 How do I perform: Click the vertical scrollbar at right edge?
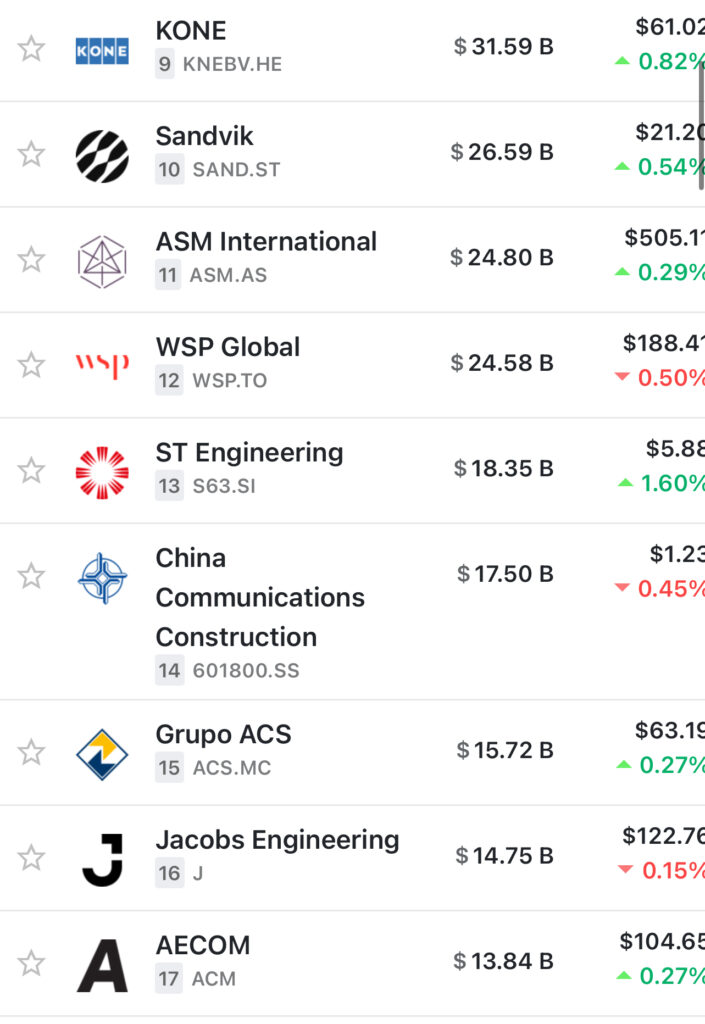pyautogui.click(x=701, y=124)
